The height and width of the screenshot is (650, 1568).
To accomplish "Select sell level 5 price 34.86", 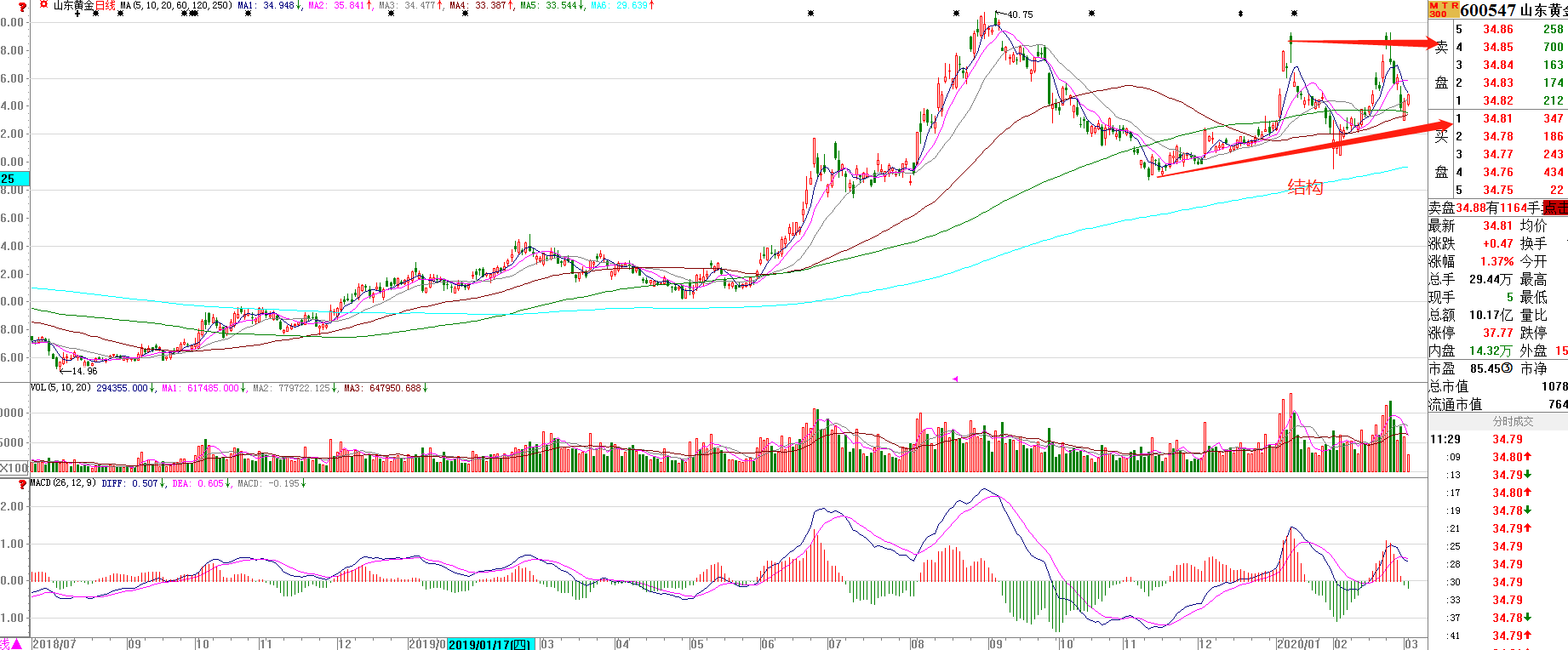I will tap(1498, 29).
